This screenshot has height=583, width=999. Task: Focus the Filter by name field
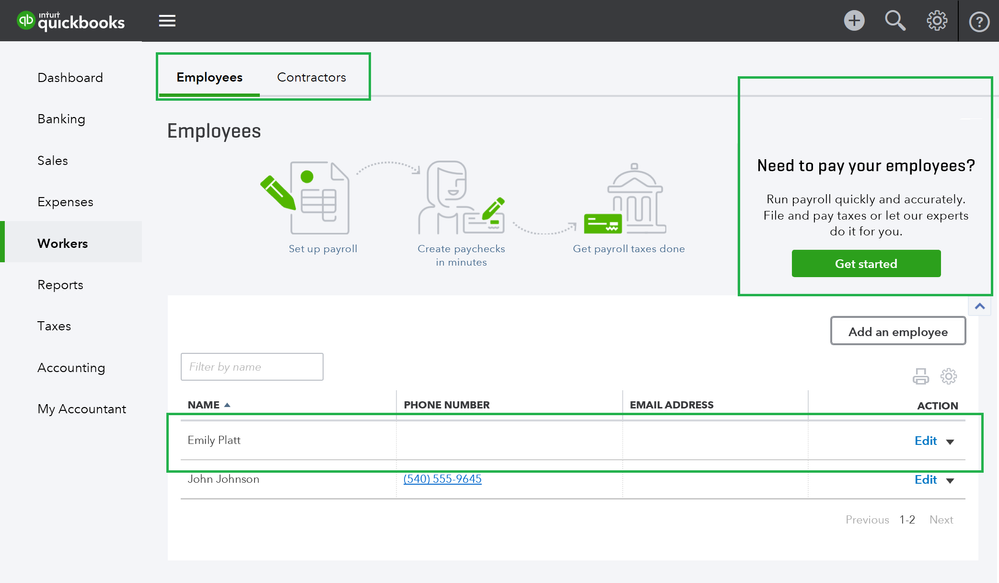click(252, 367)
